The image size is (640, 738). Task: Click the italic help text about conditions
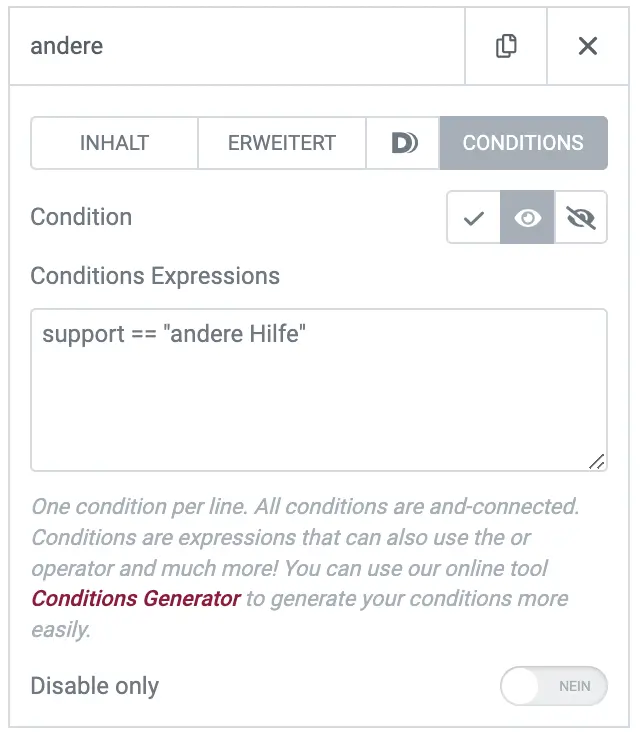[x=305, y=568]
